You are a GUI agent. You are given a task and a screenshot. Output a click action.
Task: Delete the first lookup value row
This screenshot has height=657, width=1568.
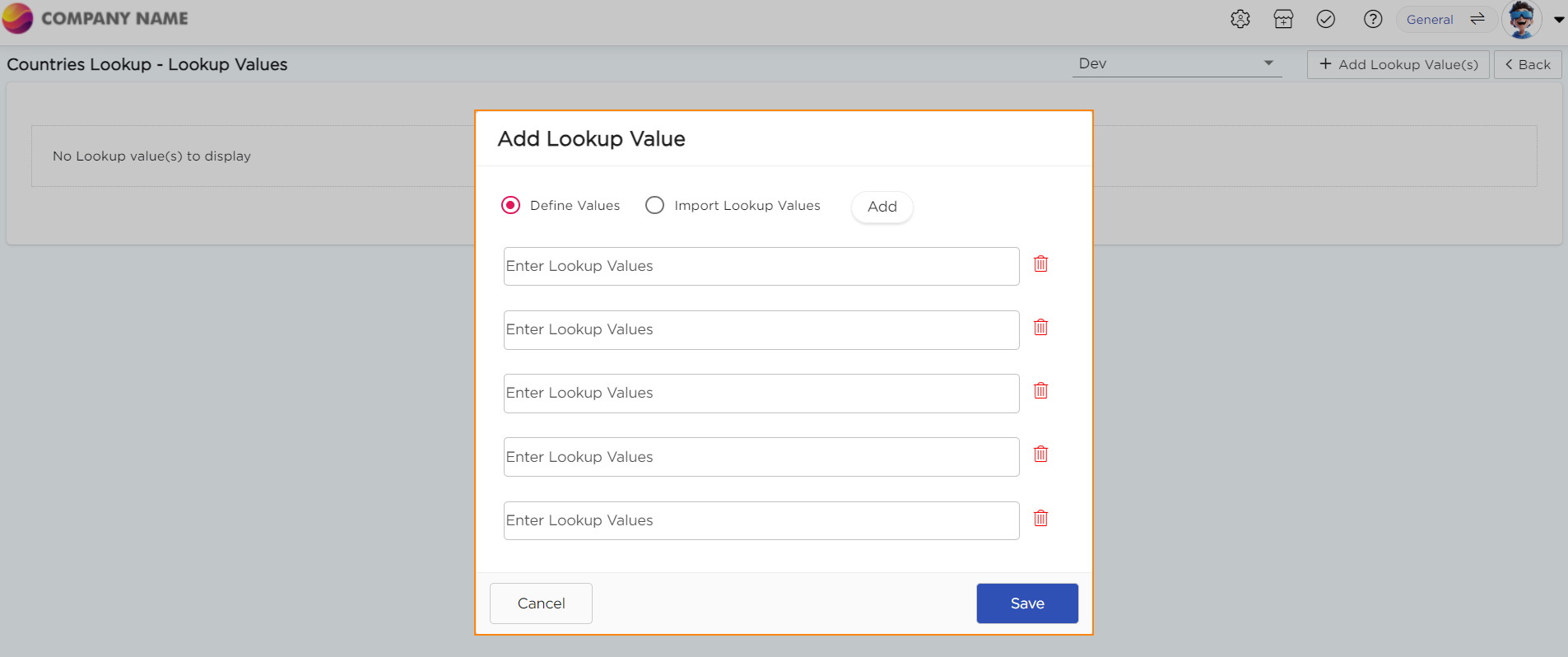(1040, 264)
